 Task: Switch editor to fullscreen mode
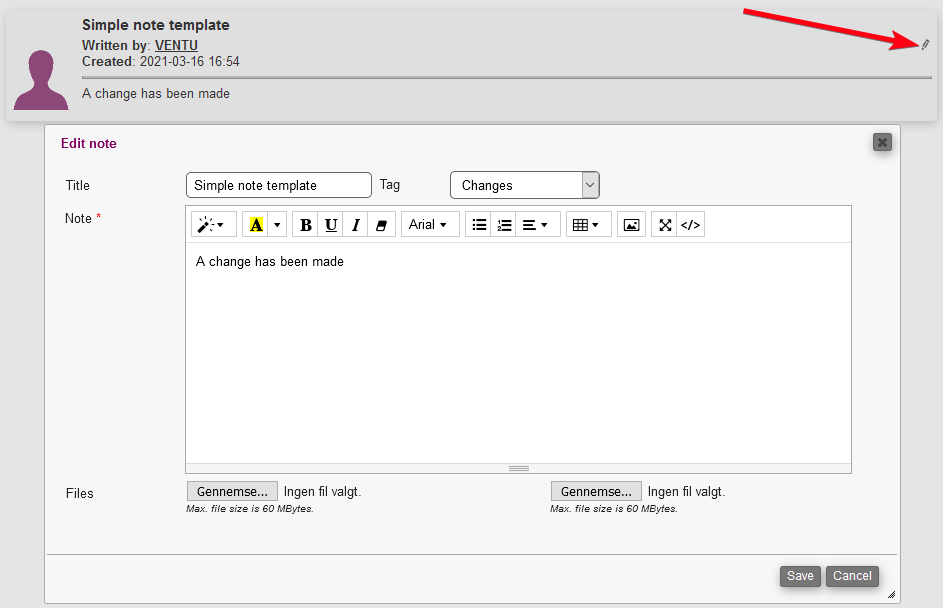coord(665,225)
